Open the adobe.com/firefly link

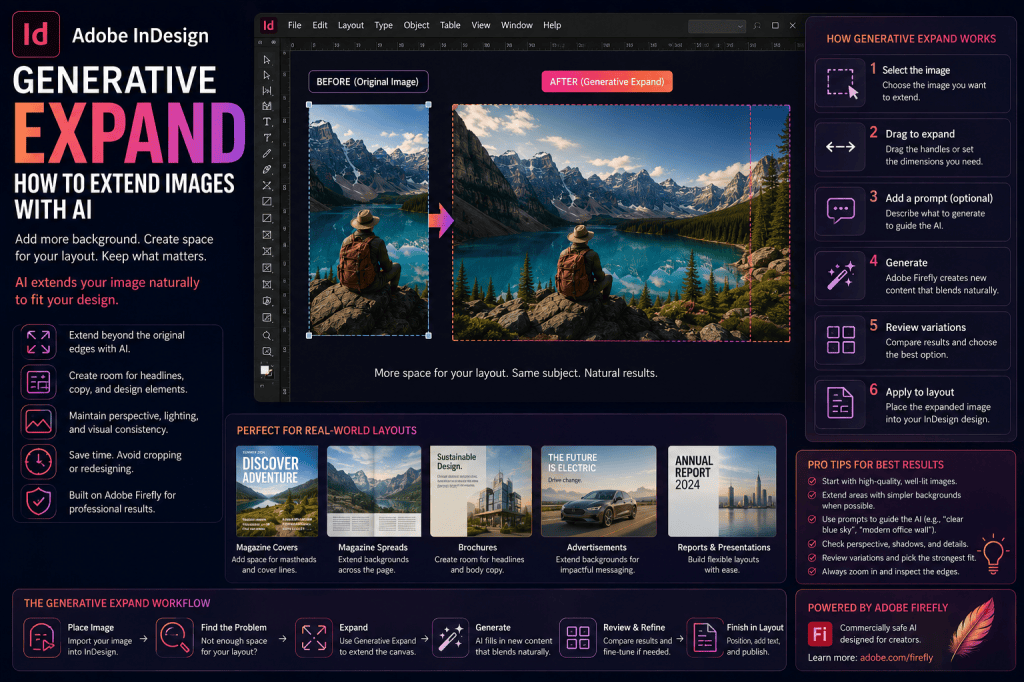coord(897,658)
